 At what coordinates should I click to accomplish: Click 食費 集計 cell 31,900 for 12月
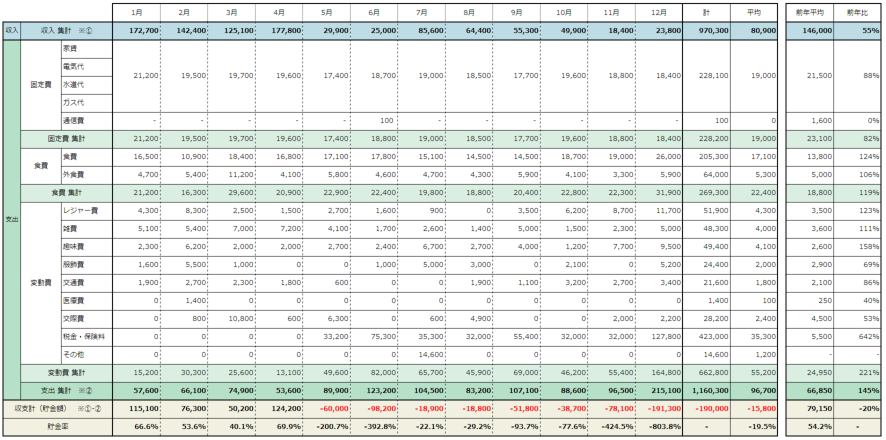tap(658, 193)
